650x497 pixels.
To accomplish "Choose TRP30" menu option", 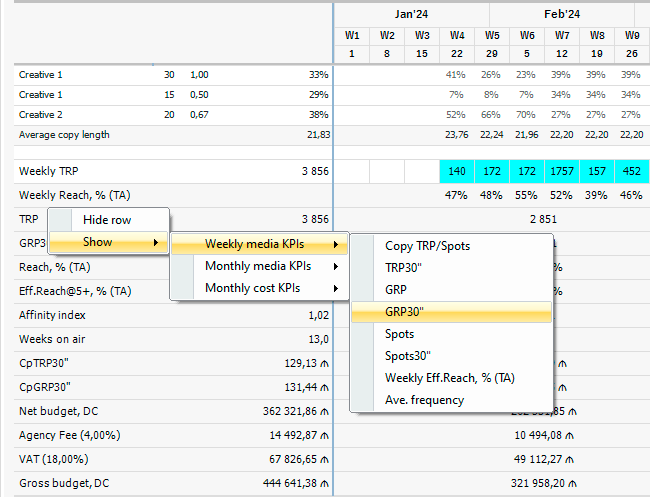I will pyautogui.click(x=451, y=268).
